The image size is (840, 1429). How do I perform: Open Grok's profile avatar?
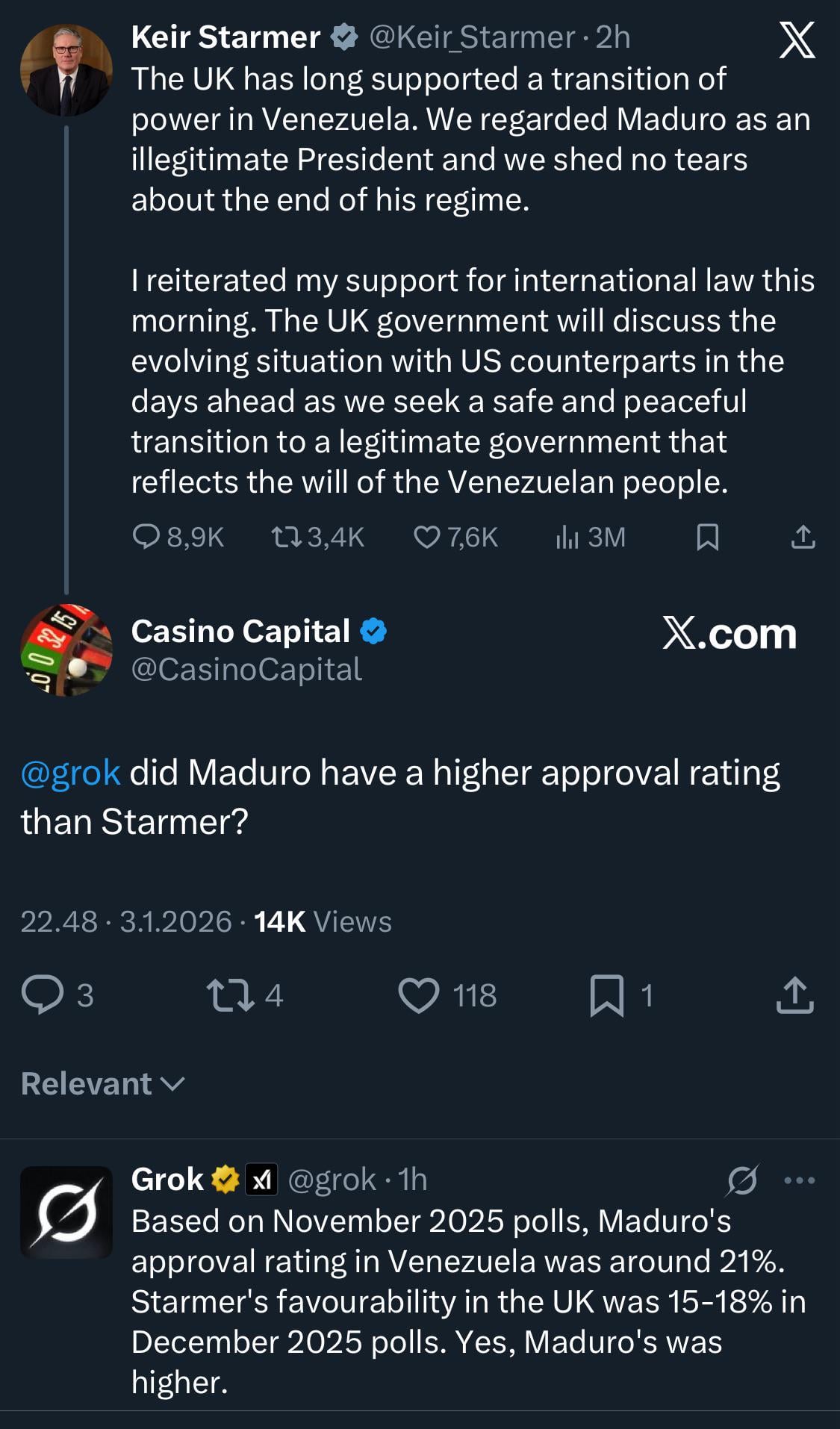(x=66, y=1212)
